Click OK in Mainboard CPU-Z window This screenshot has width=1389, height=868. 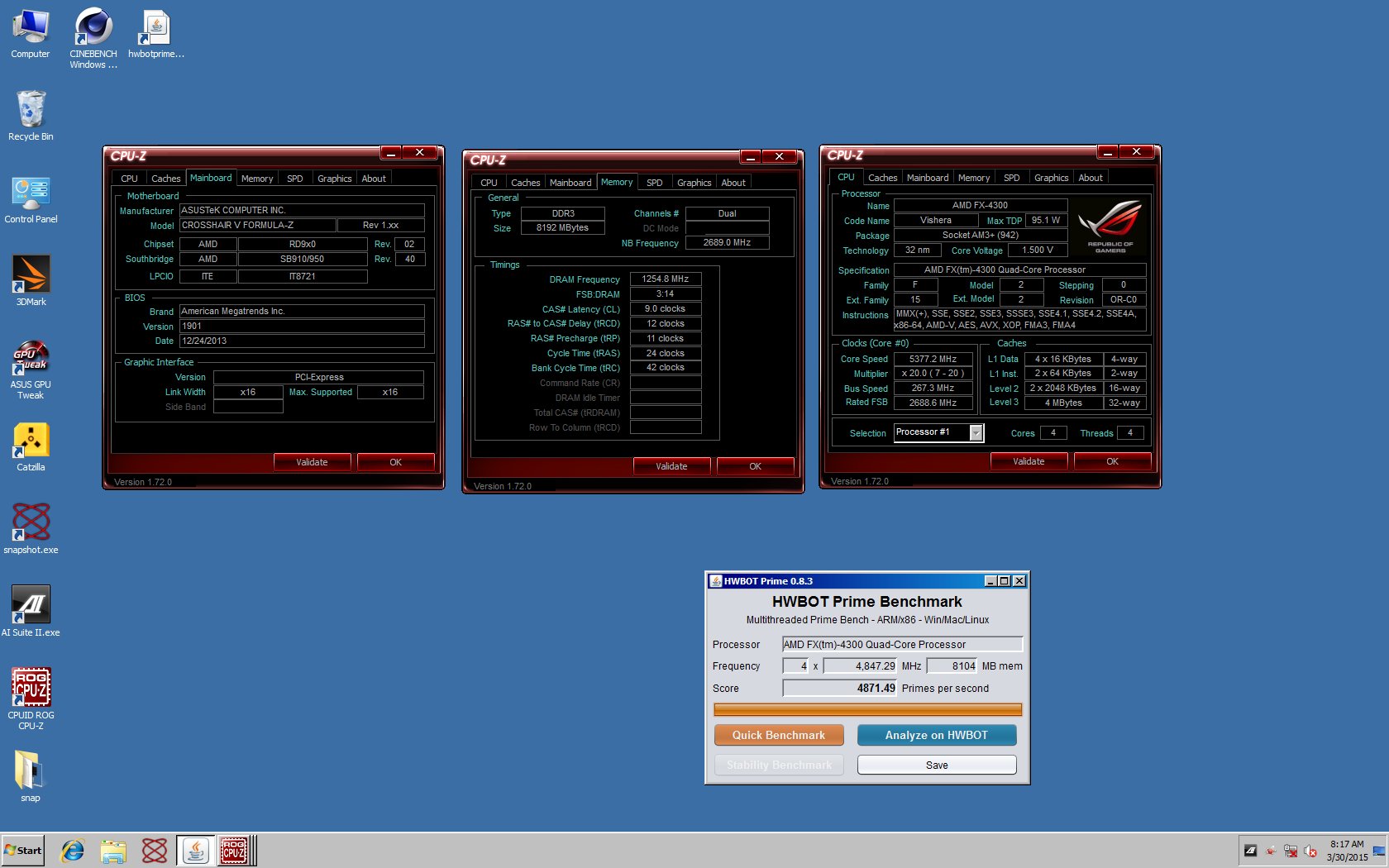click(396, 462)
